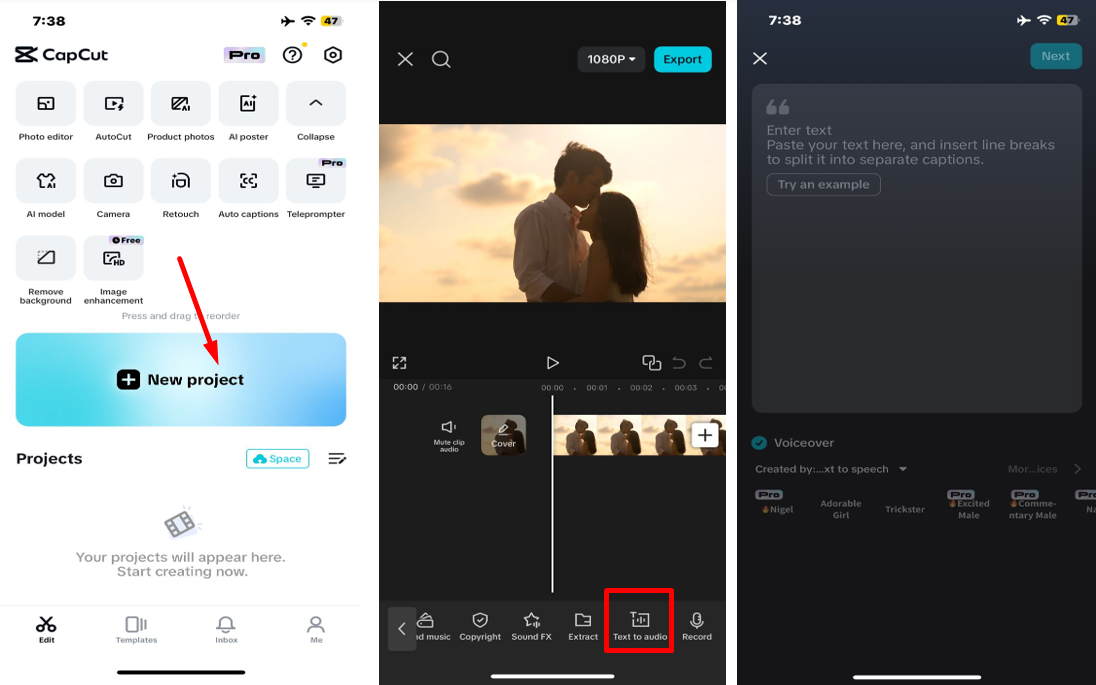Select the Commentary Male voice

pos(1032,505)
